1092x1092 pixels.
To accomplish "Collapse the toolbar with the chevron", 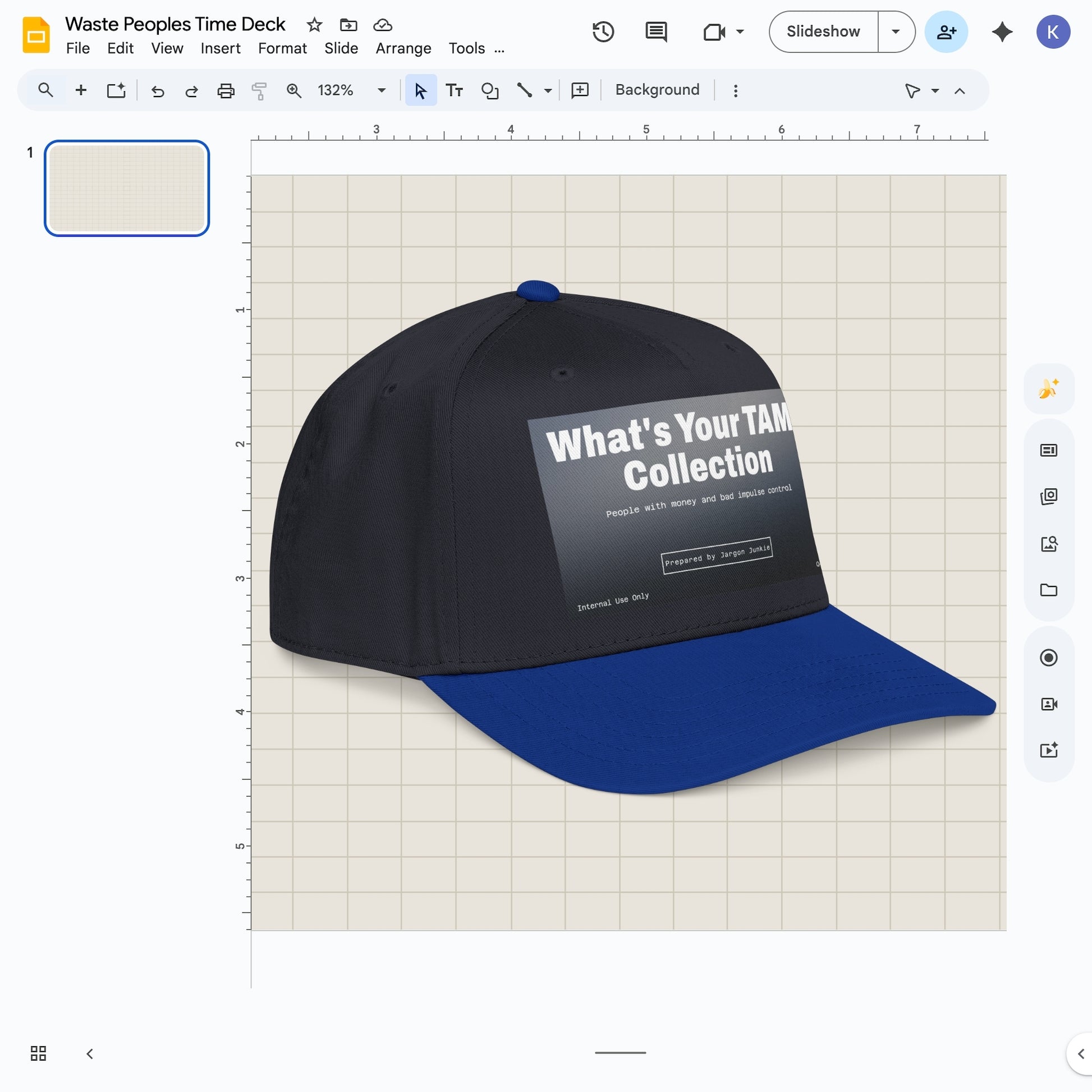I will click(960, 89).
